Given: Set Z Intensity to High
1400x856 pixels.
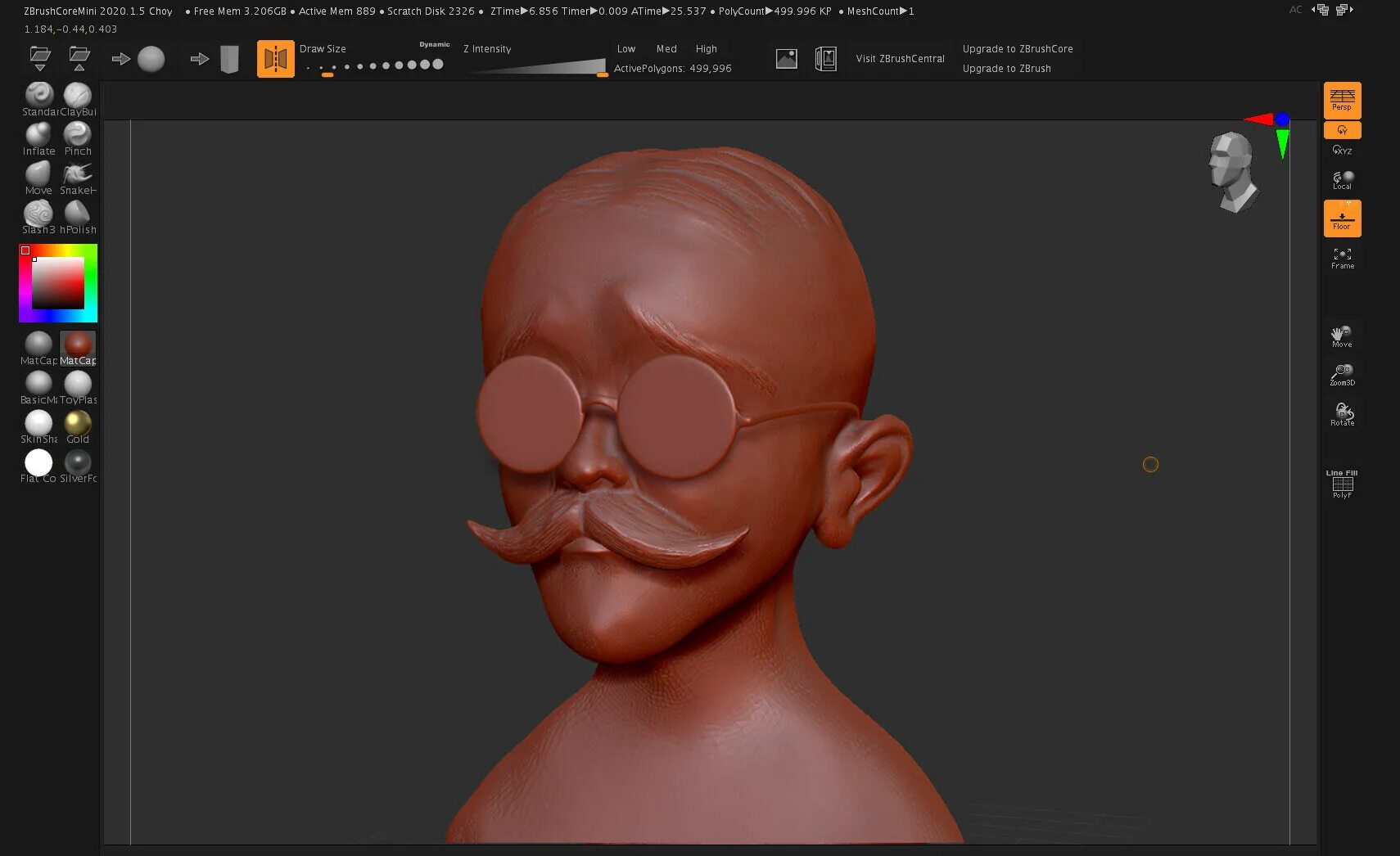Looking at the screenshot, I should [706, 48].
